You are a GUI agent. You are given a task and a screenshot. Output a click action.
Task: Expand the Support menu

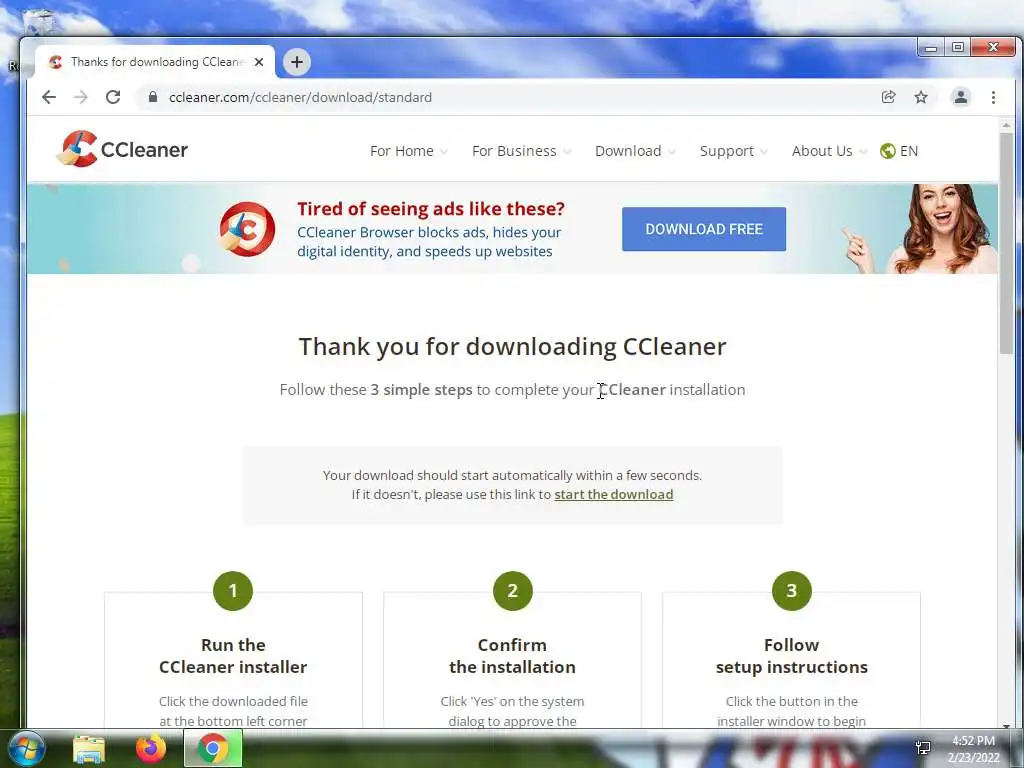(733, 151)
